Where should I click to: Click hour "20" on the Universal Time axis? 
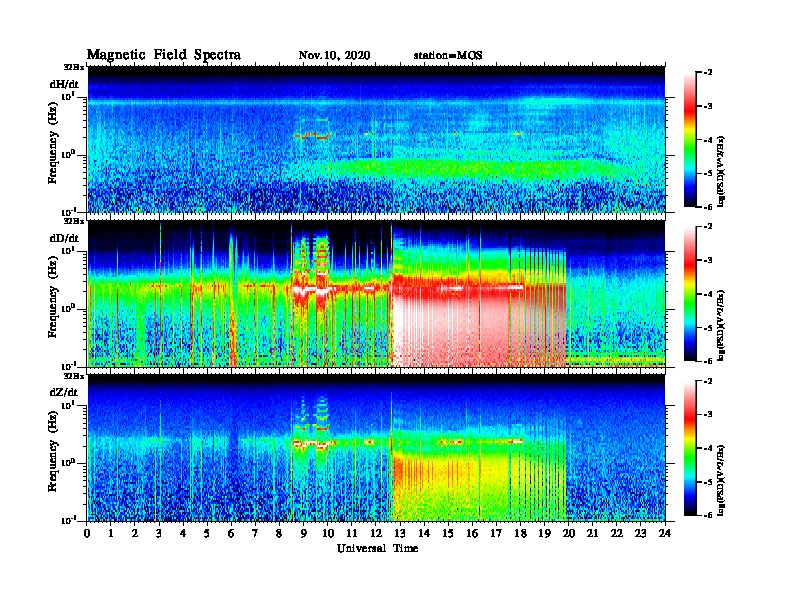click(568, 533)
